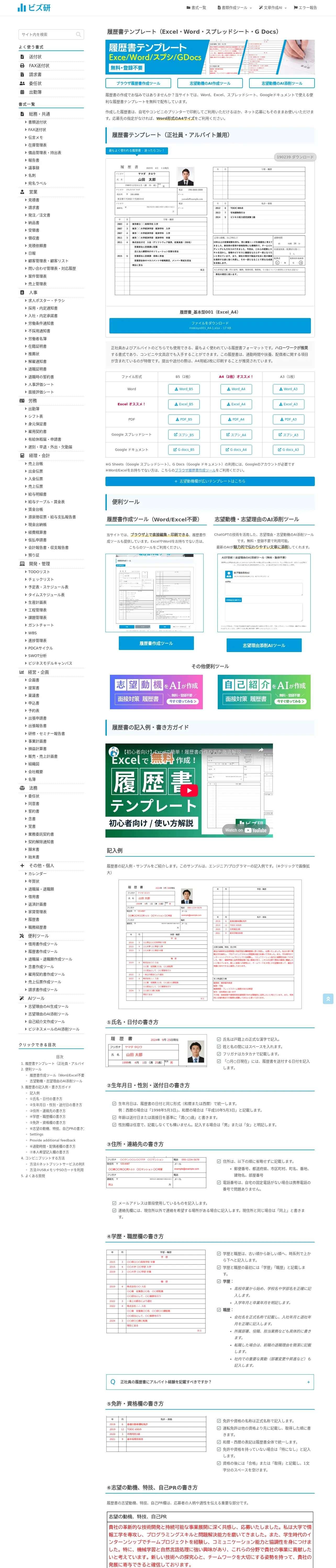Viewport: 336px width, 1568px height.
Task: Select the 便利ツール category heading
Action: click(x=38, y=936)
